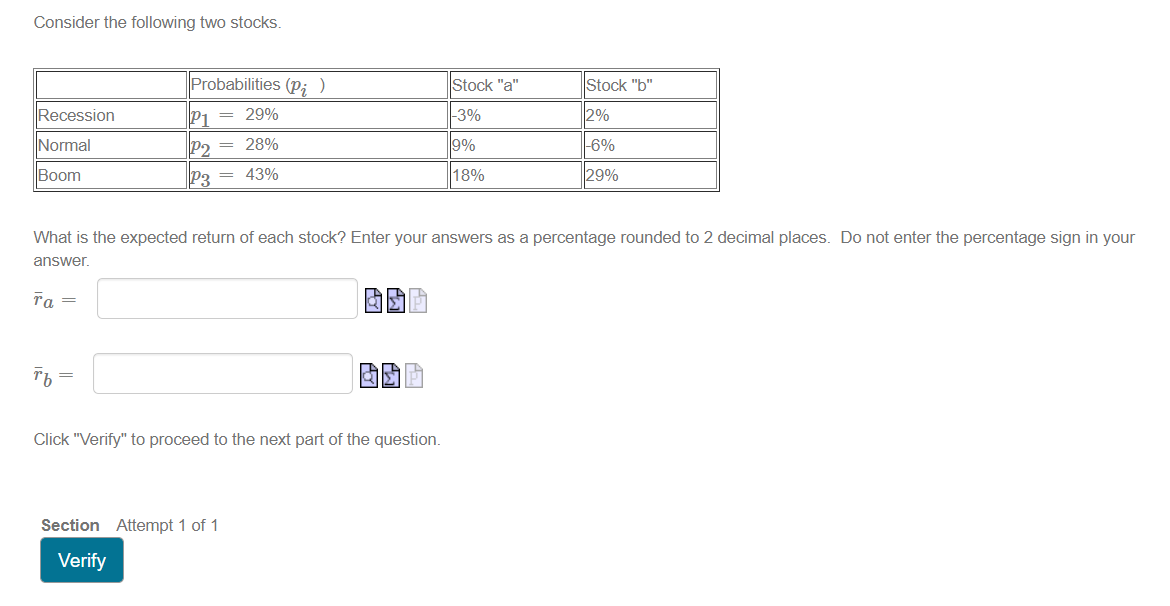Click the first document icon next to top input
The image size is (1170, 606).
point(371,300)
